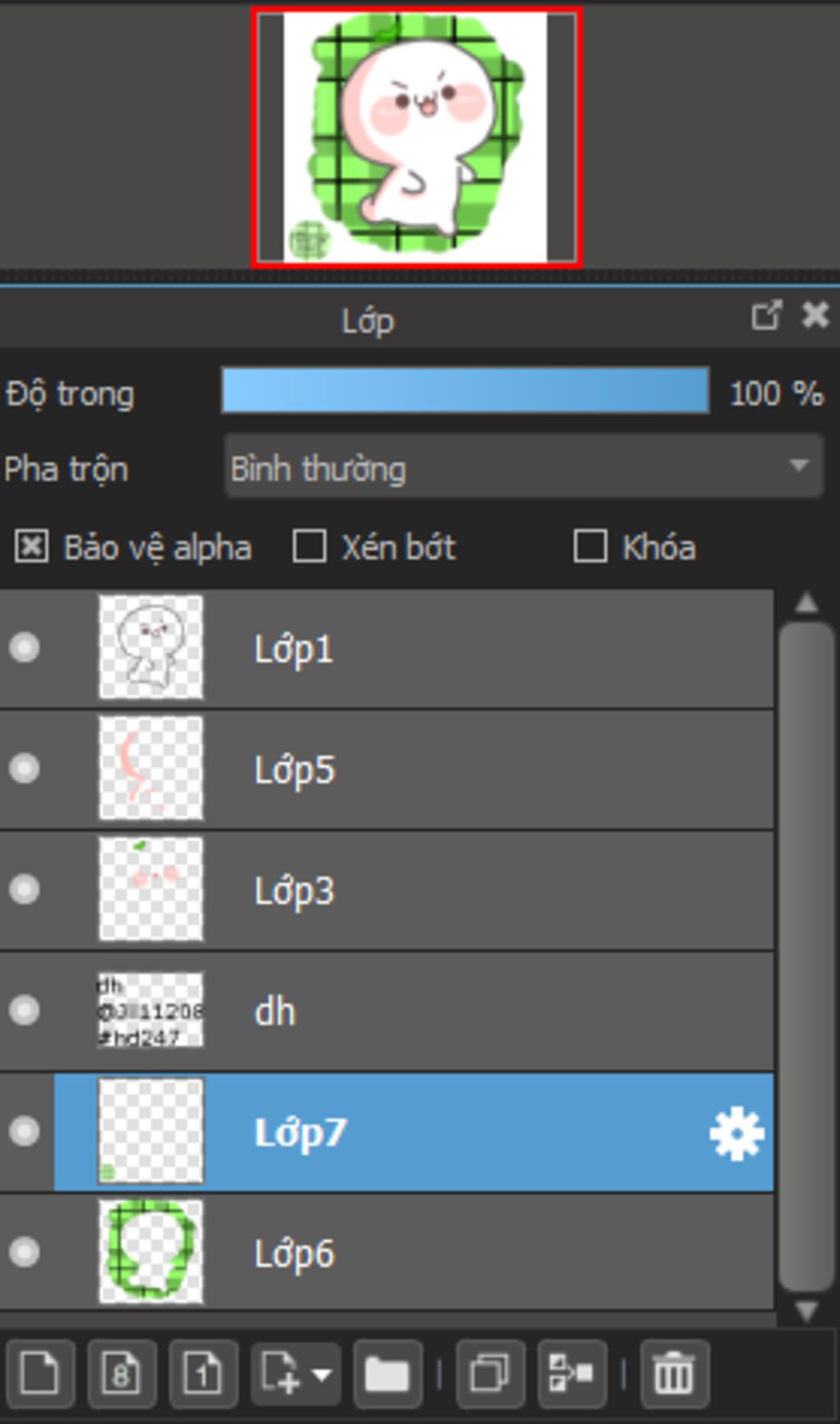840x1424 pixels.
Task: Merge the layer down
Action: tap(571, 1371)
